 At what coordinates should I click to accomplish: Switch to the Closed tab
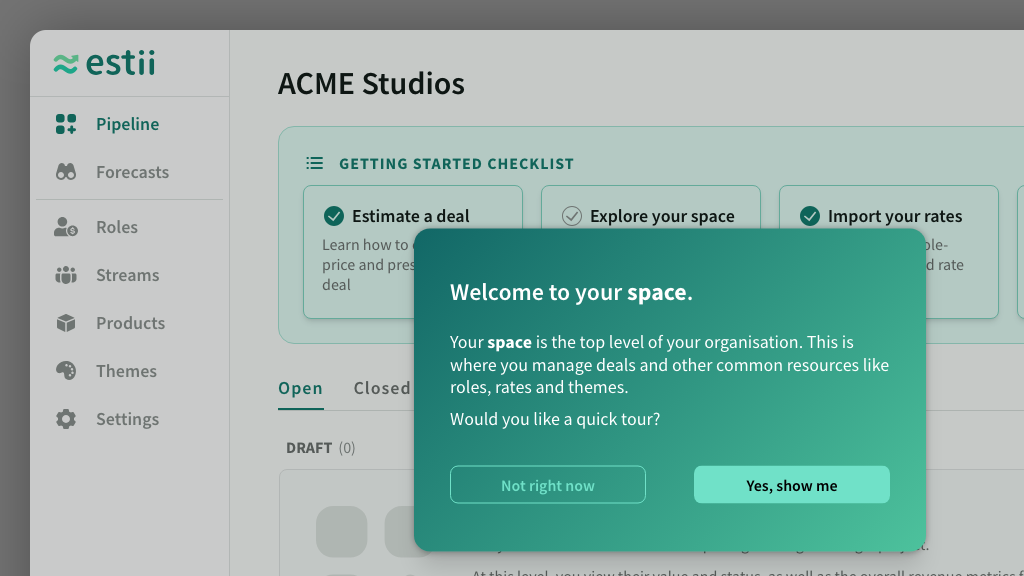381,388
